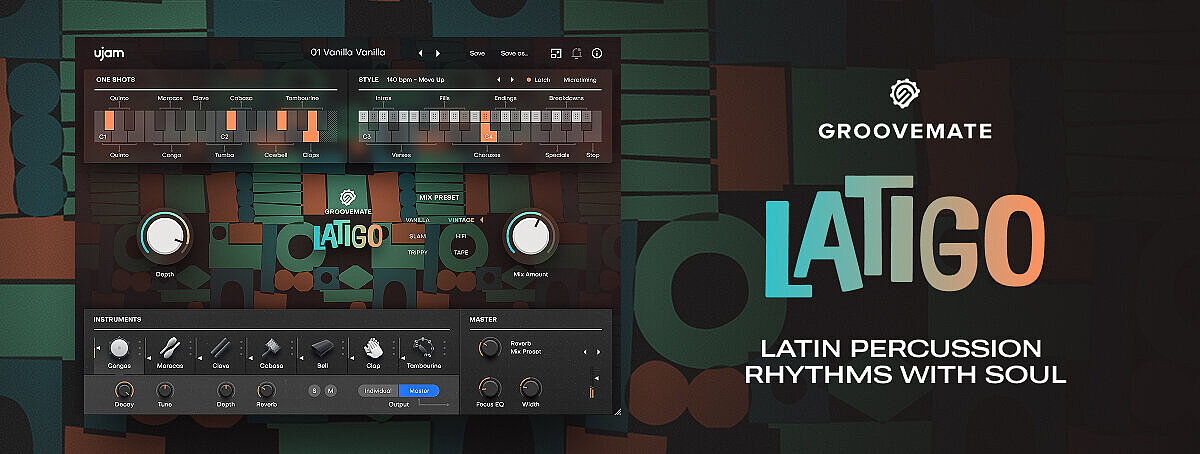Switch to previous style arrow

pos(497,79)
